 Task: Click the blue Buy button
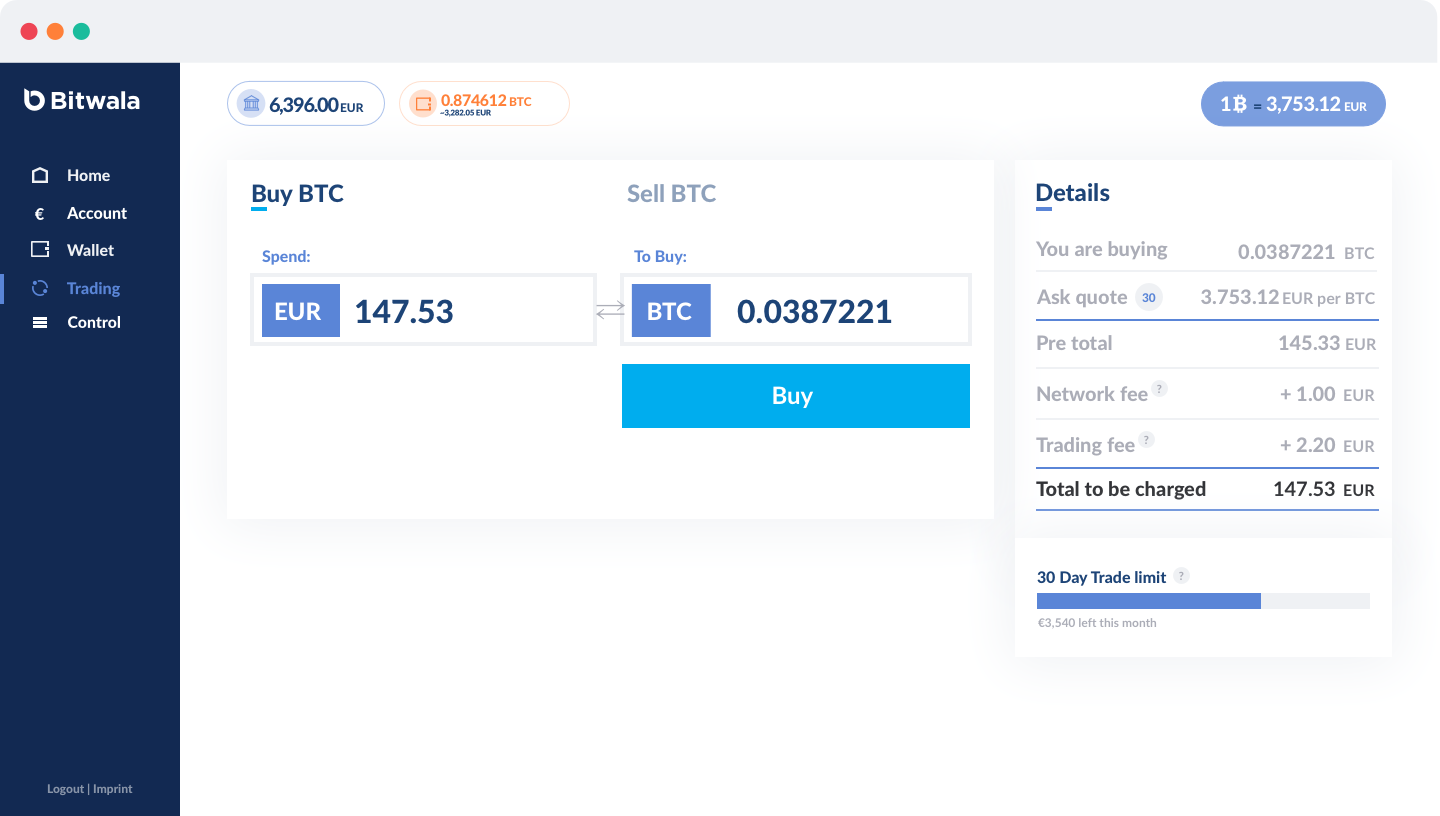coord(796,396)
